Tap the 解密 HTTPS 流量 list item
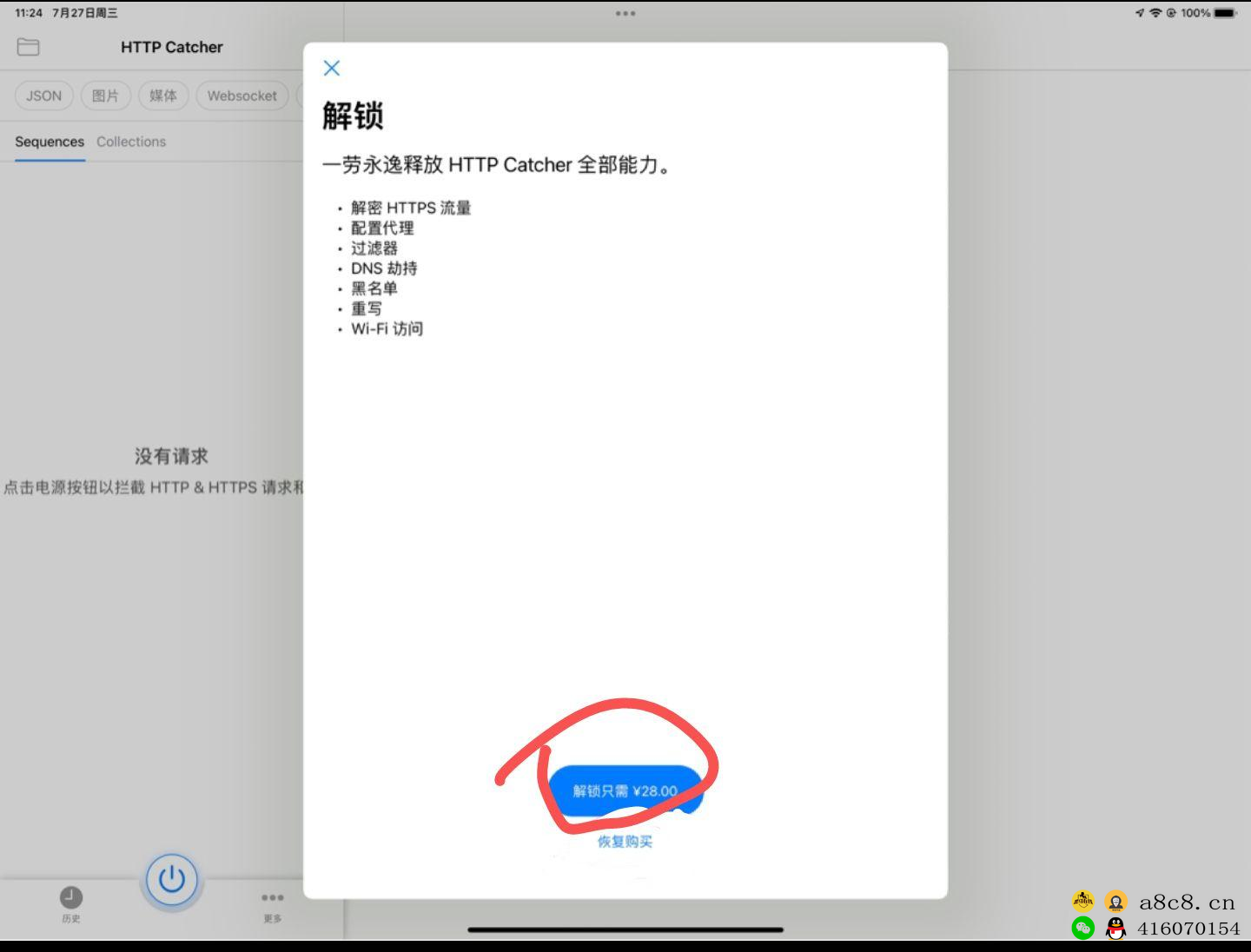Image resolution: width=1251 pixels, height=952 pixels. pos(411,208)
